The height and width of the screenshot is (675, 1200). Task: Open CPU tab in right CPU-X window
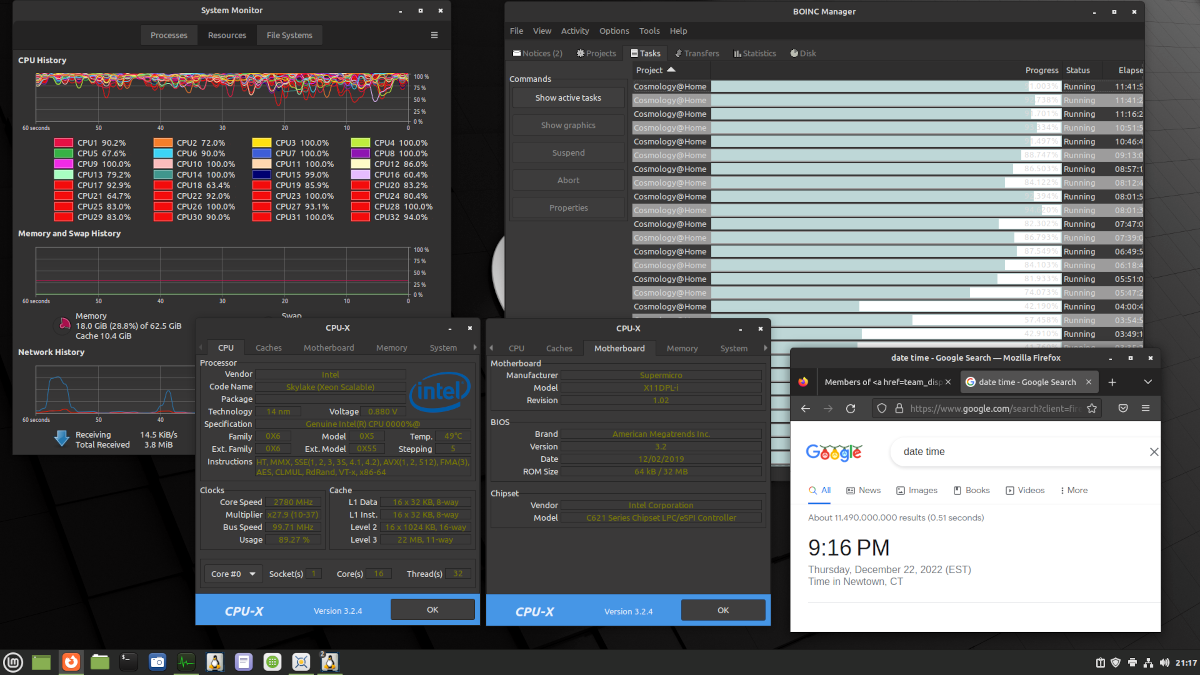(x=516, y=348)
